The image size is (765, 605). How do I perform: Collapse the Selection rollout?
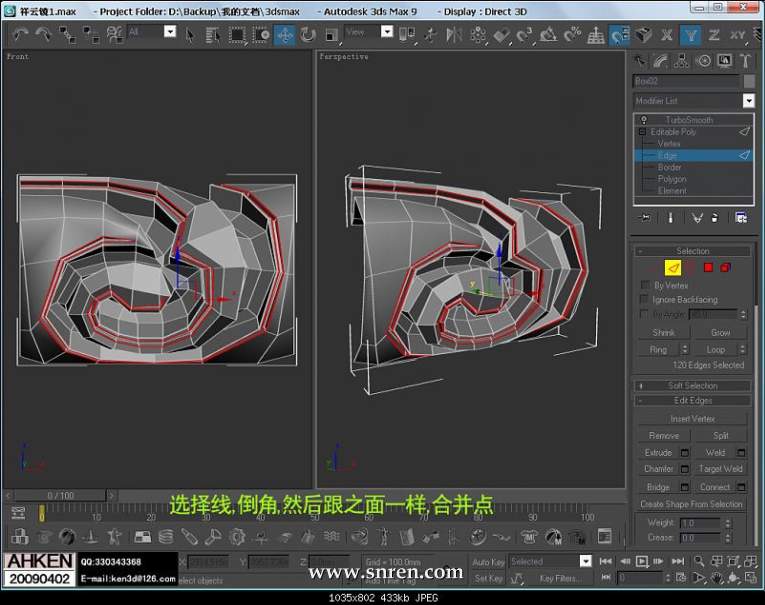692,251
